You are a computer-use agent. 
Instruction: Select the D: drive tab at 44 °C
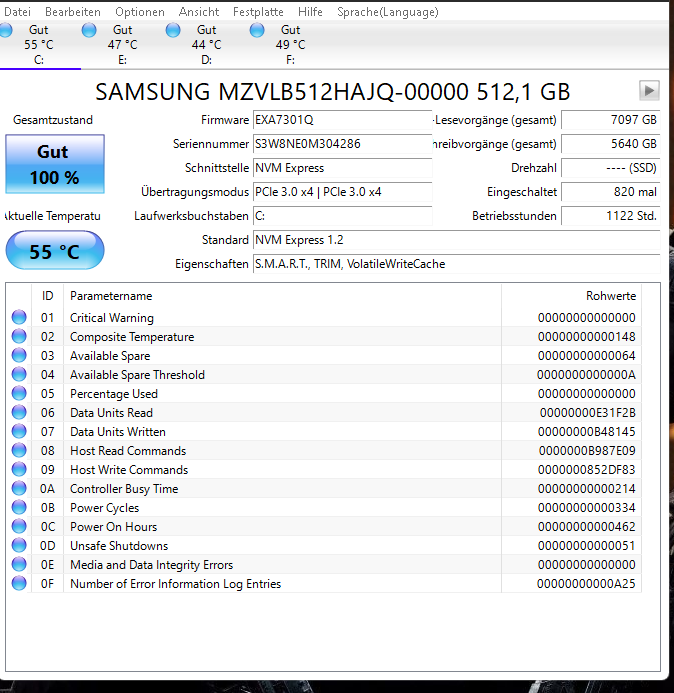206,45
